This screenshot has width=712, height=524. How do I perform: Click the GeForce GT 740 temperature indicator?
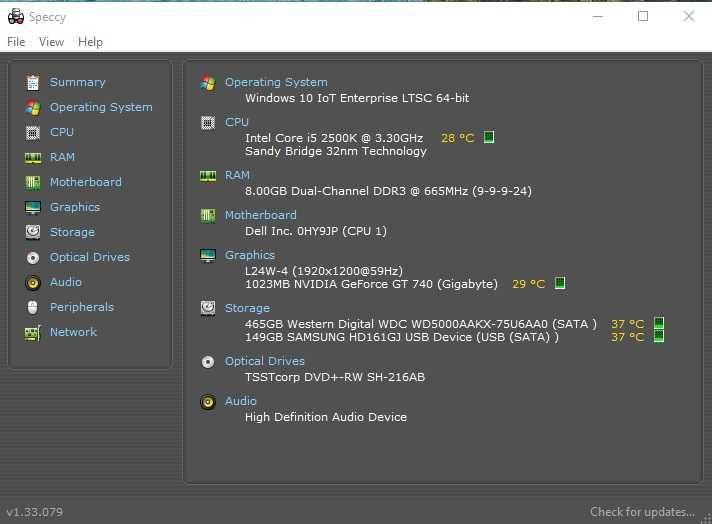[x=560, y=284]
